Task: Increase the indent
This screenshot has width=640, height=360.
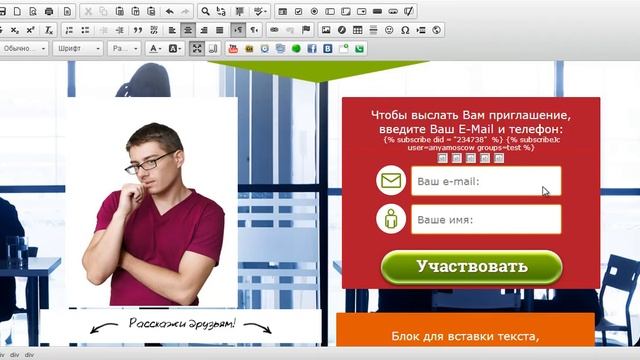Action: click(120, 30)
